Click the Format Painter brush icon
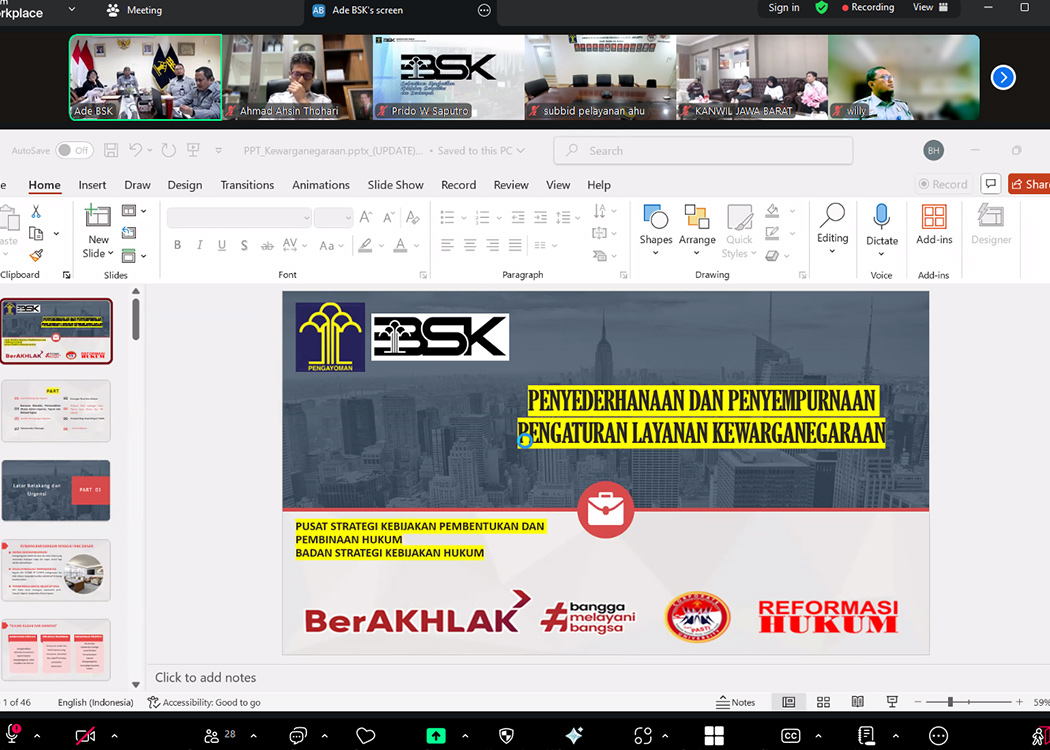Screen dimensions: 1050x750 coord(36,256)
